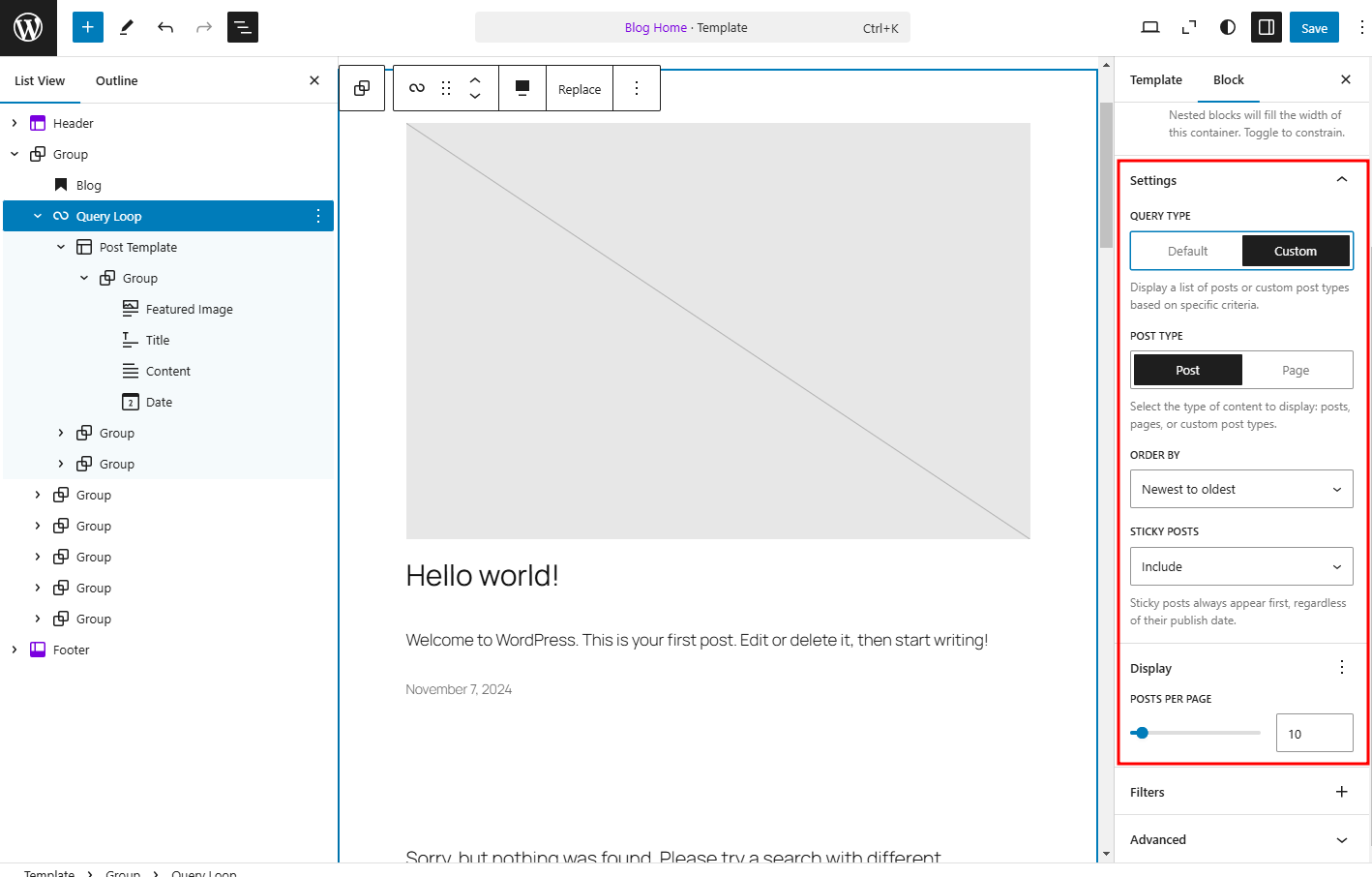Select the Featured Image item in List View

click(190, 308)
